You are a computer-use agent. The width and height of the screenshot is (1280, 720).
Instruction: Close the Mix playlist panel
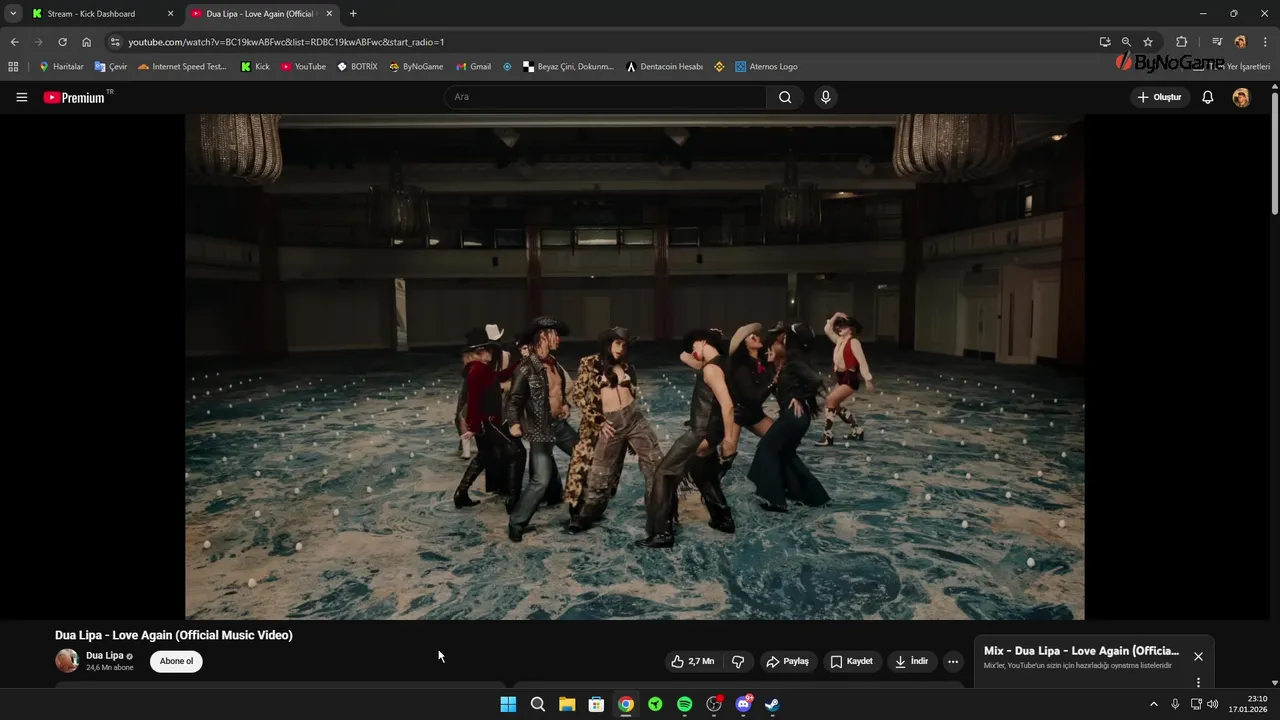coord(1198,657)
